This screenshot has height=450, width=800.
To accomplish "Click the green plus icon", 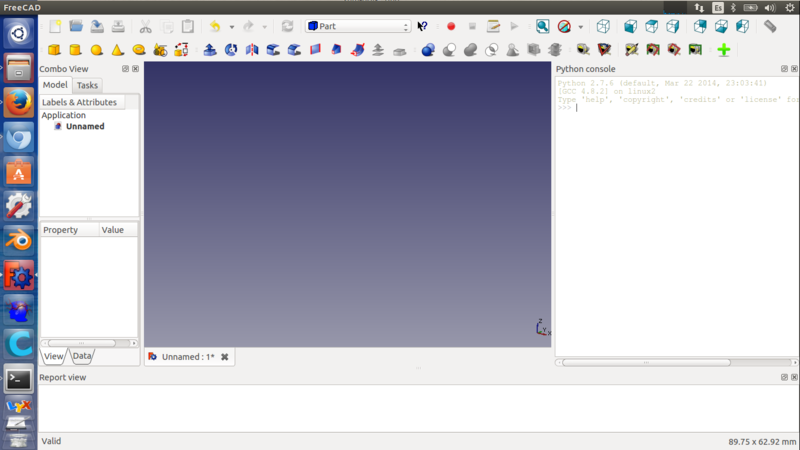I will [x=724, y=49].
